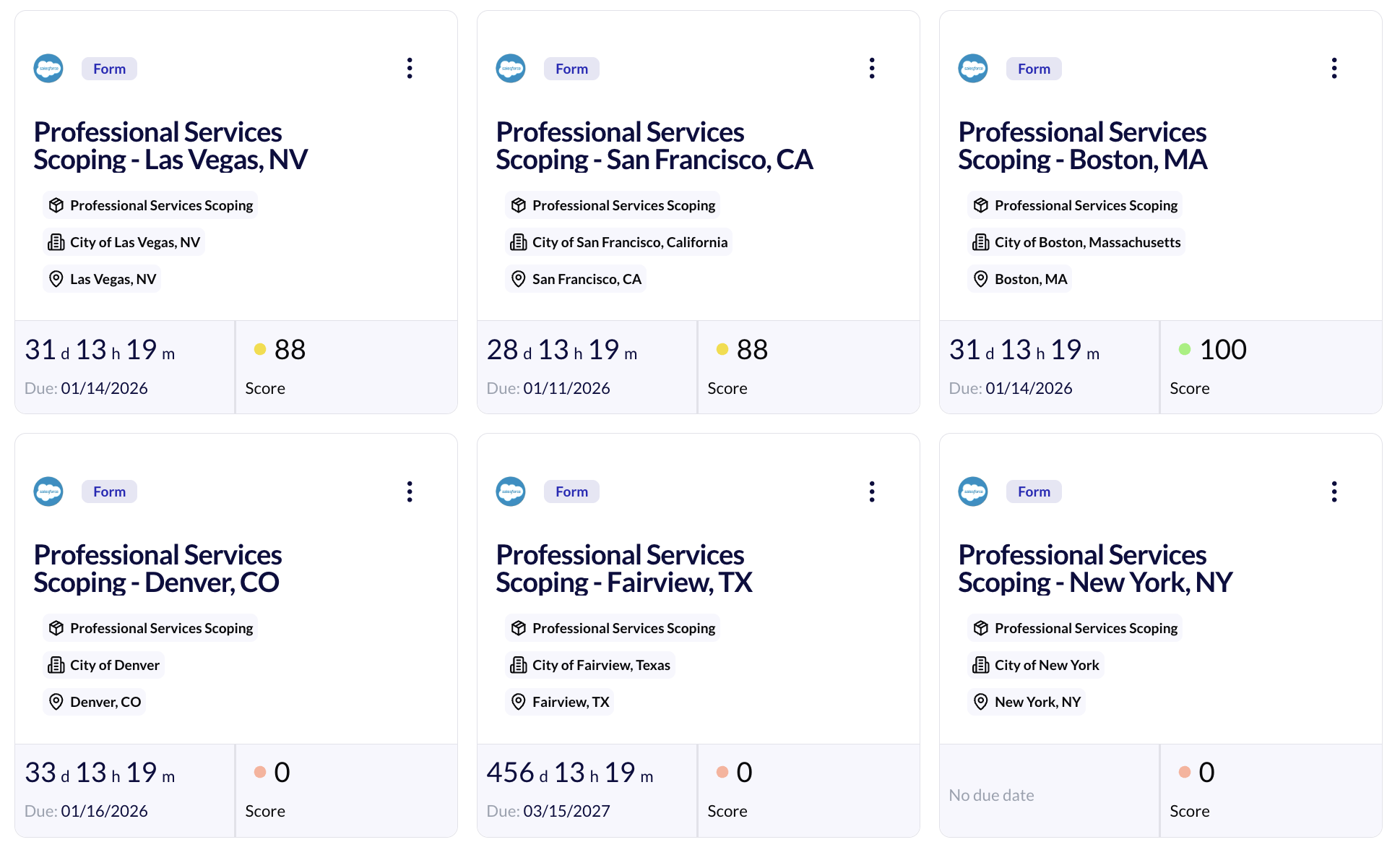Viewport: 1400px width, 850px height.
Task: Click the building icon beside City of New York
Action: pyautogui.click(x=980, y=665)
